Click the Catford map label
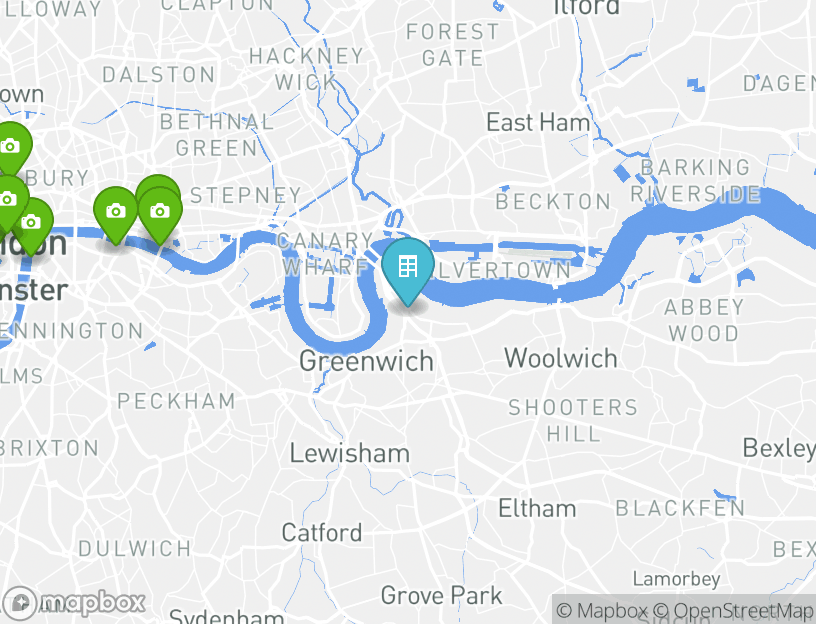The image size is (816, 624). pos(322,533)
